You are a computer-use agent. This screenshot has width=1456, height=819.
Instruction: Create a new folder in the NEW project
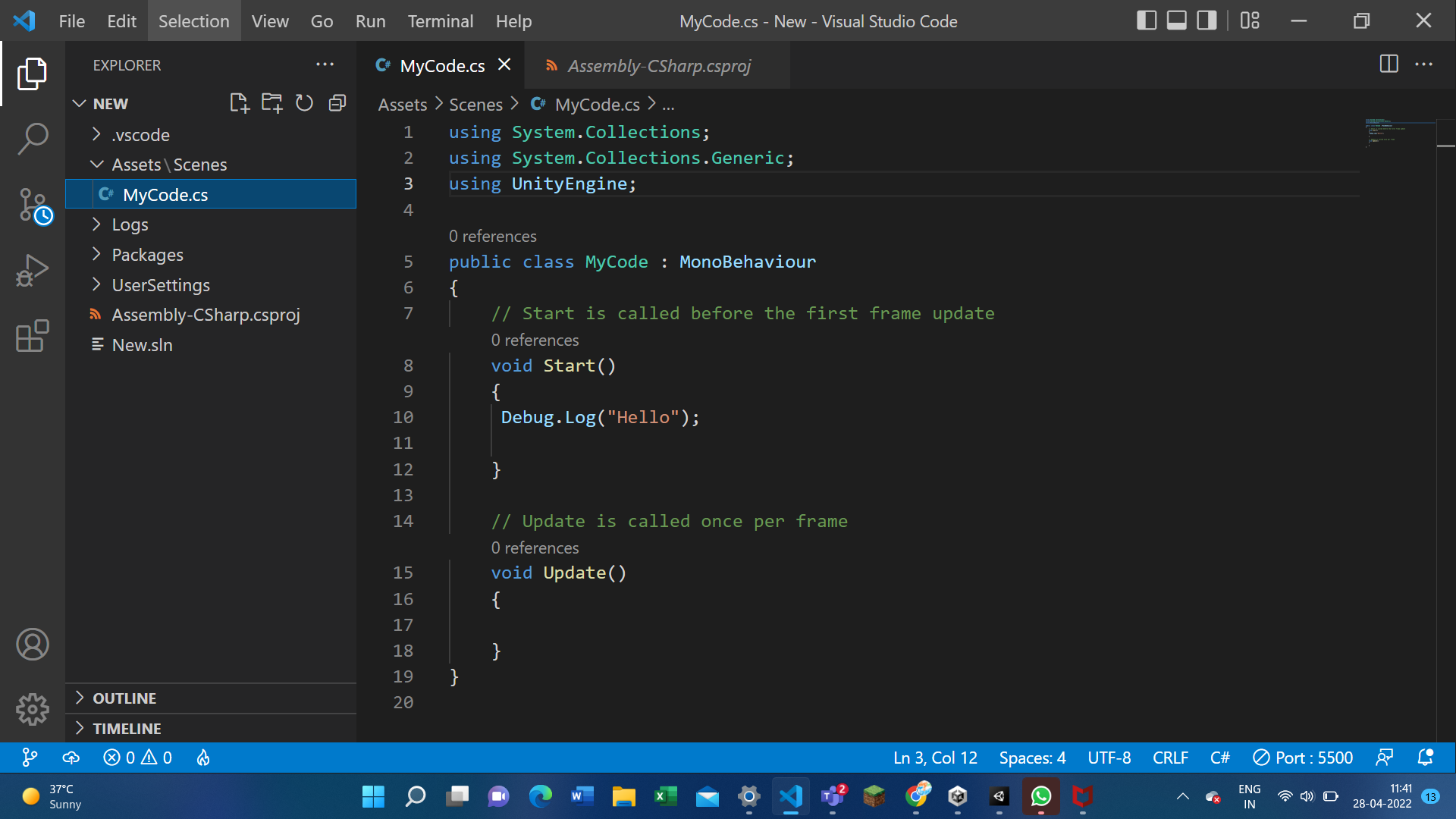pyautogui.click(x=271, y=102)
